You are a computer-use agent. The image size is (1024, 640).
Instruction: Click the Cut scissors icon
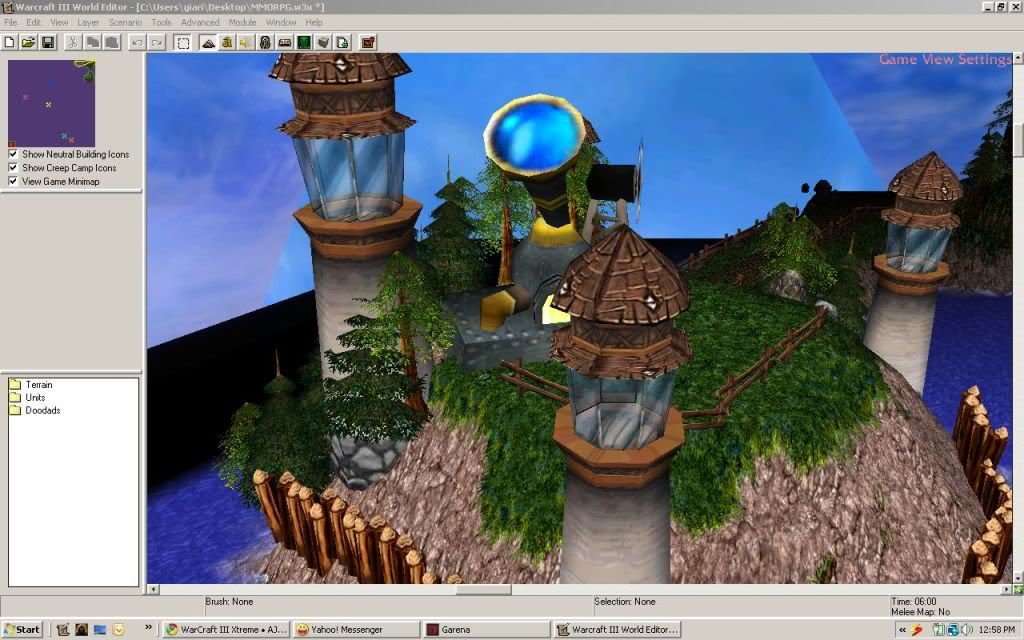tap(73, 42)
